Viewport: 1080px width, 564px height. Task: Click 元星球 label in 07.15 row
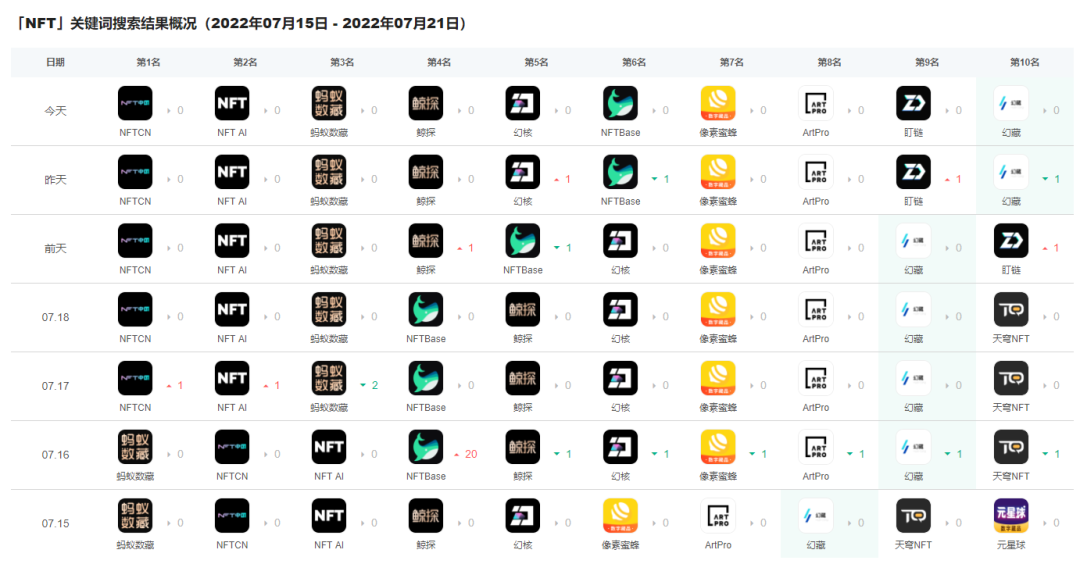coord(1011,545)
